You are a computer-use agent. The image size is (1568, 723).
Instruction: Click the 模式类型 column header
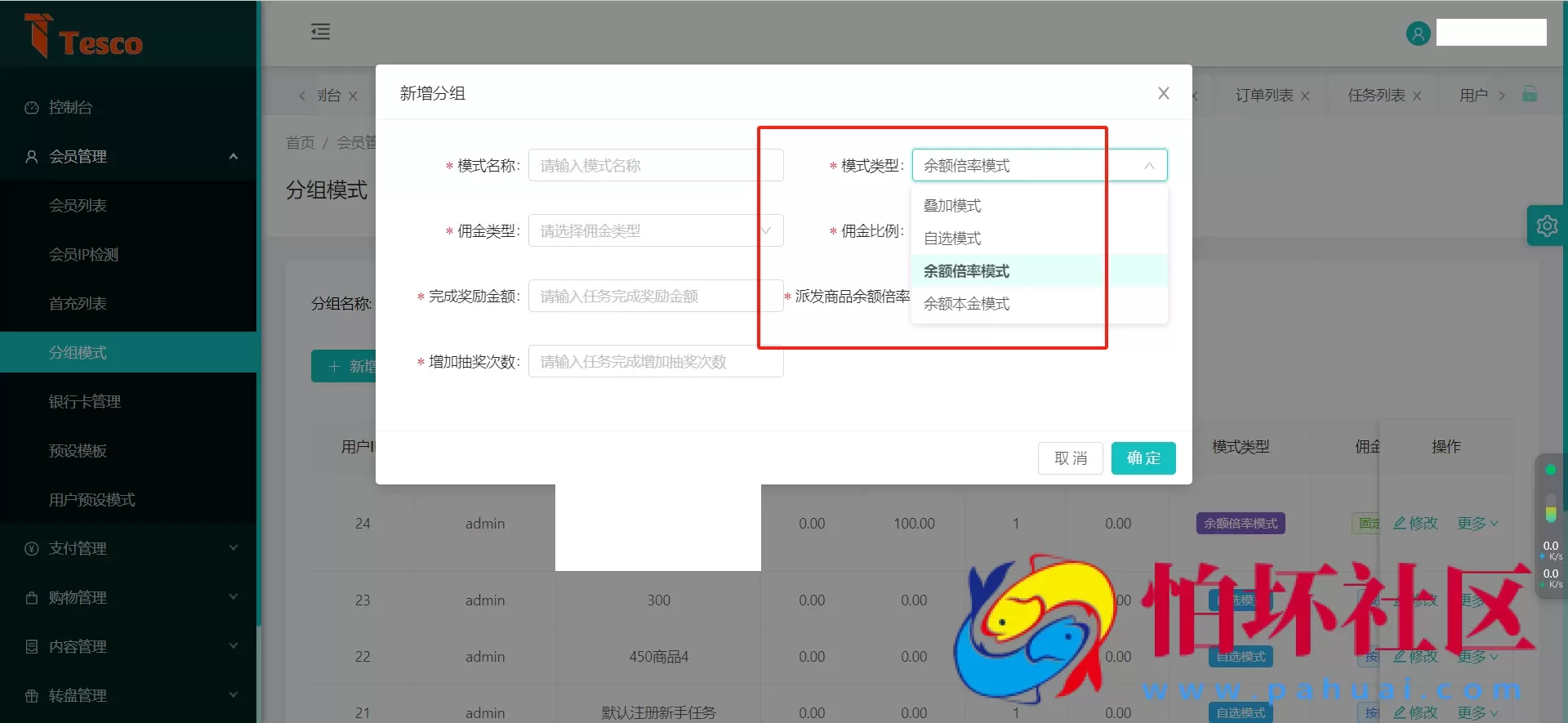[x=1241, y=447]
